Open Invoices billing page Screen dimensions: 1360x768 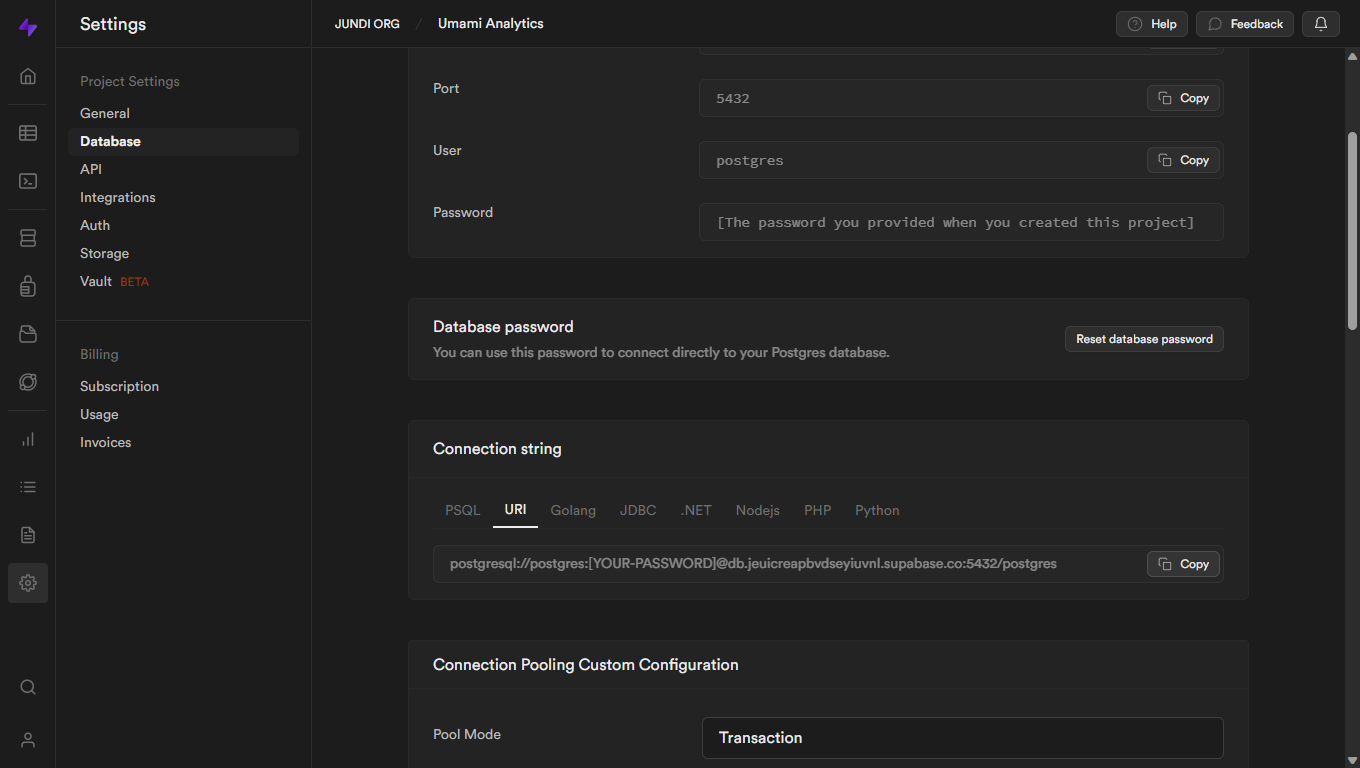click(106, 442)
